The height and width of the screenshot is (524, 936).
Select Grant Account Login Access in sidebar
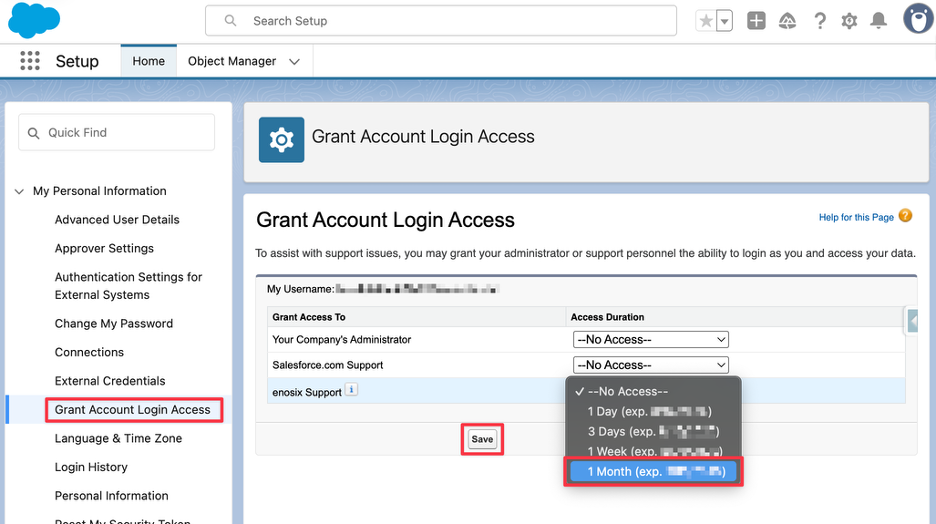[133, 409]
